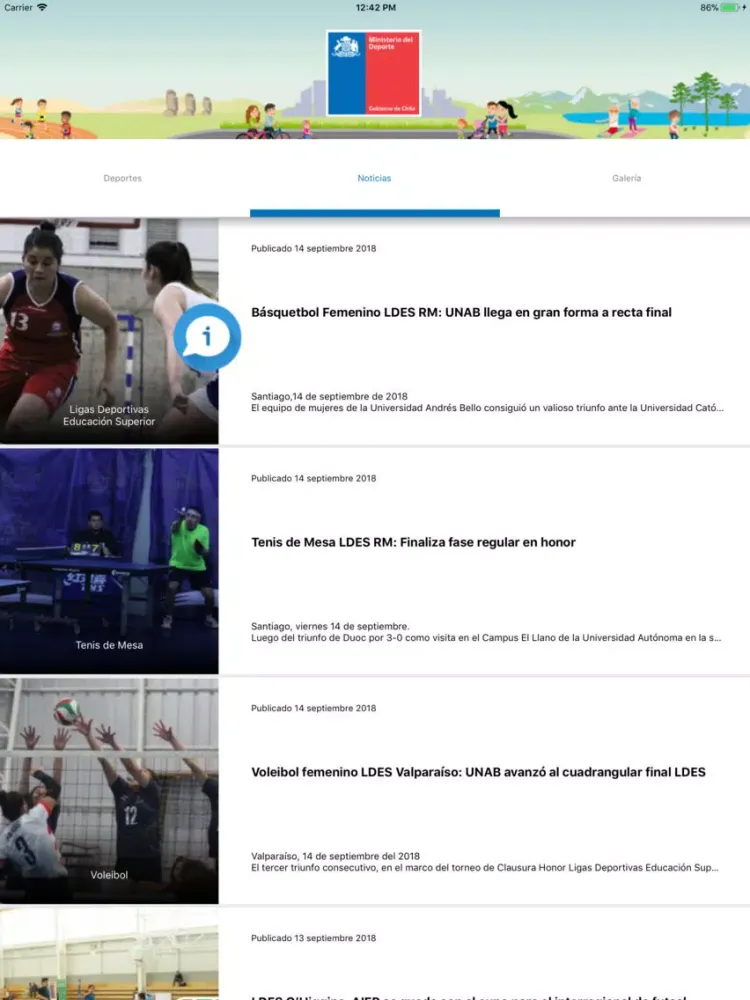Image resolution: width=750 pixels, height=1000 pixels.
Task: Check the Wi-Fi status icon
Action: [42, 7]
